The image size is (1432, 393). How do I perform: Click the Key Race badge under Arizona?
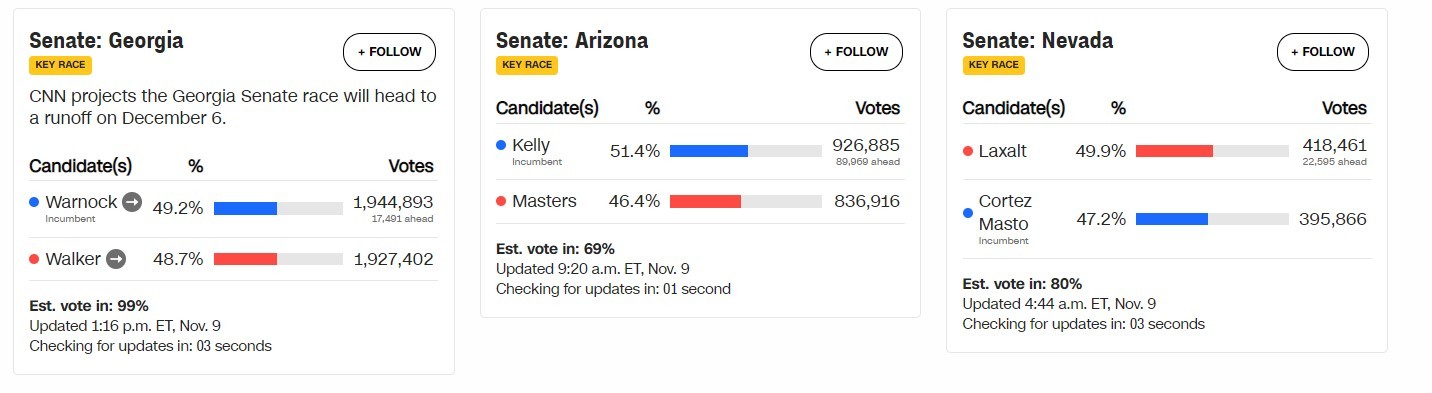pyautogui.click(x=527, y=66)
